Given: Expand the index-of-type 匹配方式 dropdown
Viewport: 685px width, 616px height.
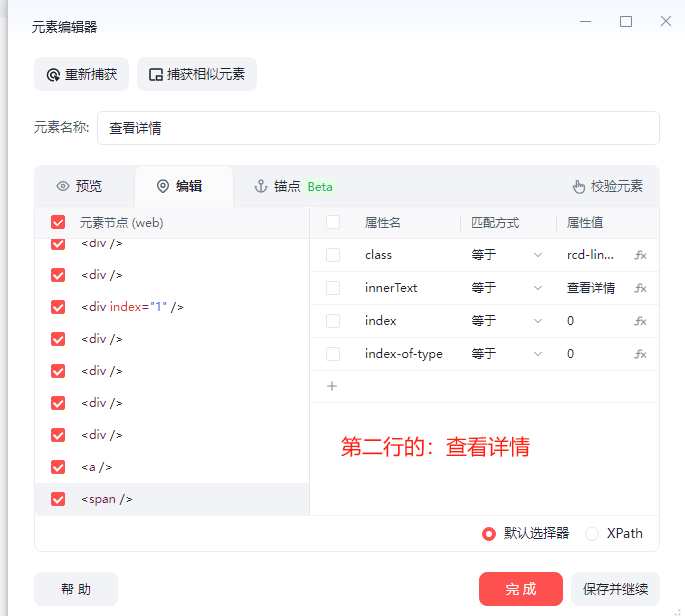Looking at the screenshot, I should tap(506, 354).
